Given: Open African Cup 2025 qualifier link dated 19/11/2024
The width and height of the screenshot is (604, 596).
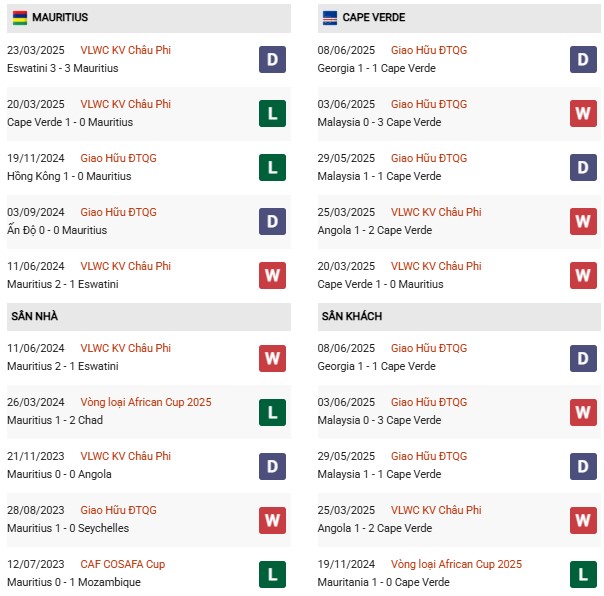Looking at the screenshot, I should coord(456,564).
